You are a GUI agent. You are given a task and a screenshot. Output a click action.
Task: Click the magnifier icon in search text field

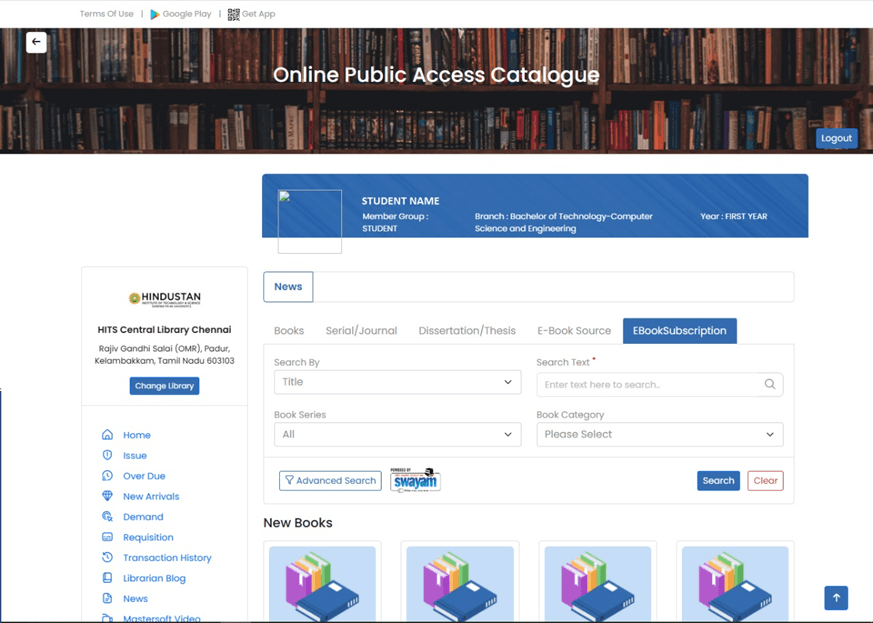[769, 384]
